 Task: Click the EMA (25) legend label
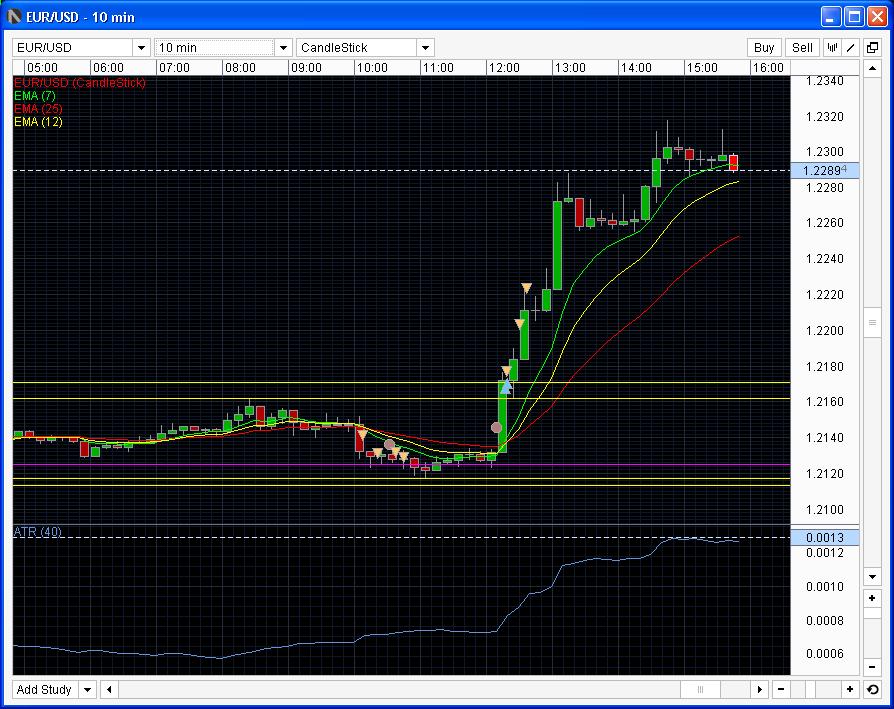[38, 109]
